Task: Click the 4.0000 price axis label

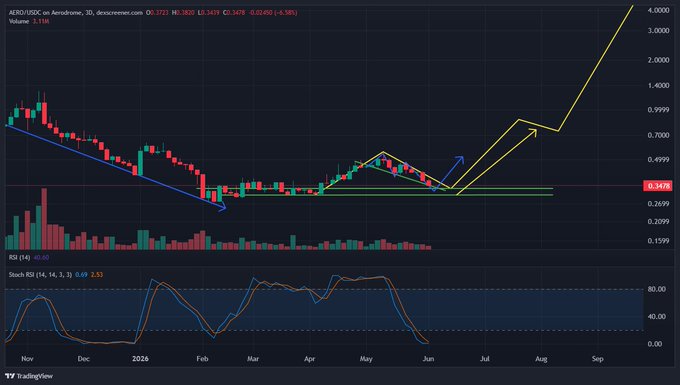Action: click(x=658, y=10)
